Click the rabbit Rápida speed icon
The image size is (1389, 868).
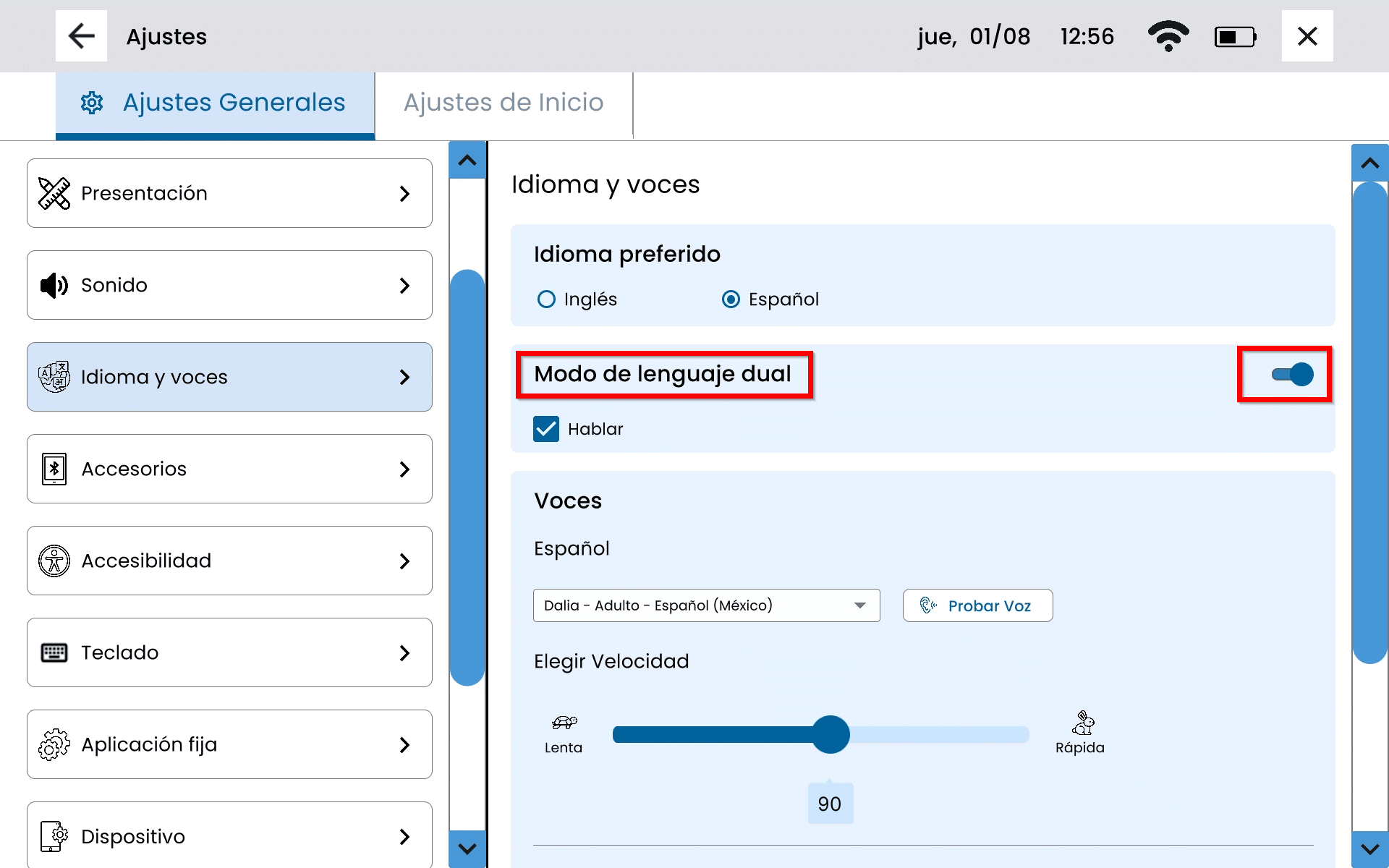(x=1082, y=722)
